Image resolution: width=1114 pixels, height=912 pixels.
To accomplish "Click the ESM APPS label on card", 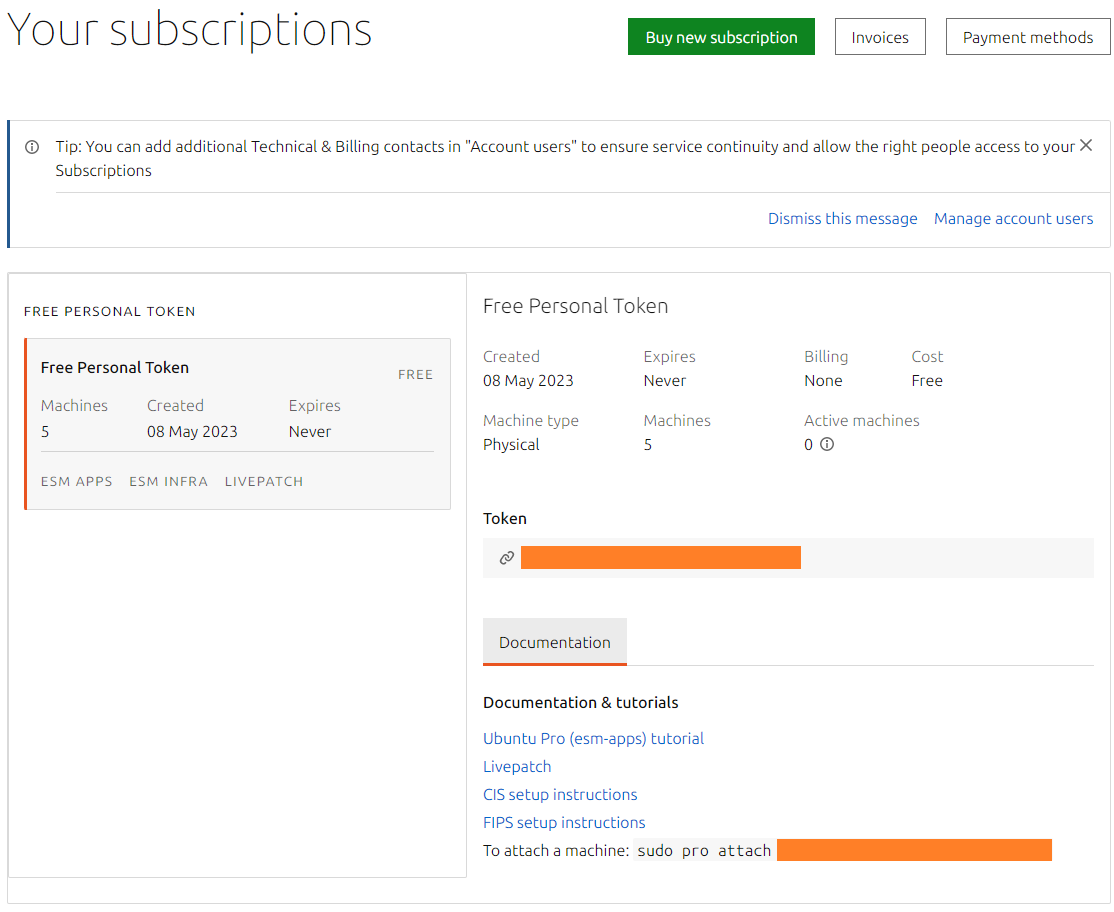I will (x=77, y=482).
